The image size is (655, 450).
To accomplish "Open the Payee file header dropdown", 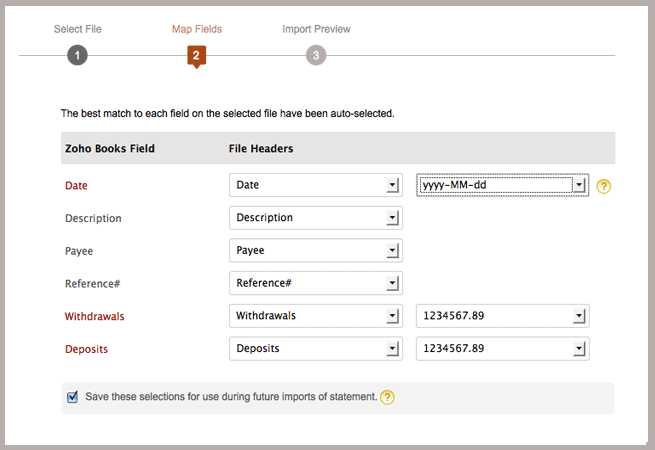I will 316,250.
